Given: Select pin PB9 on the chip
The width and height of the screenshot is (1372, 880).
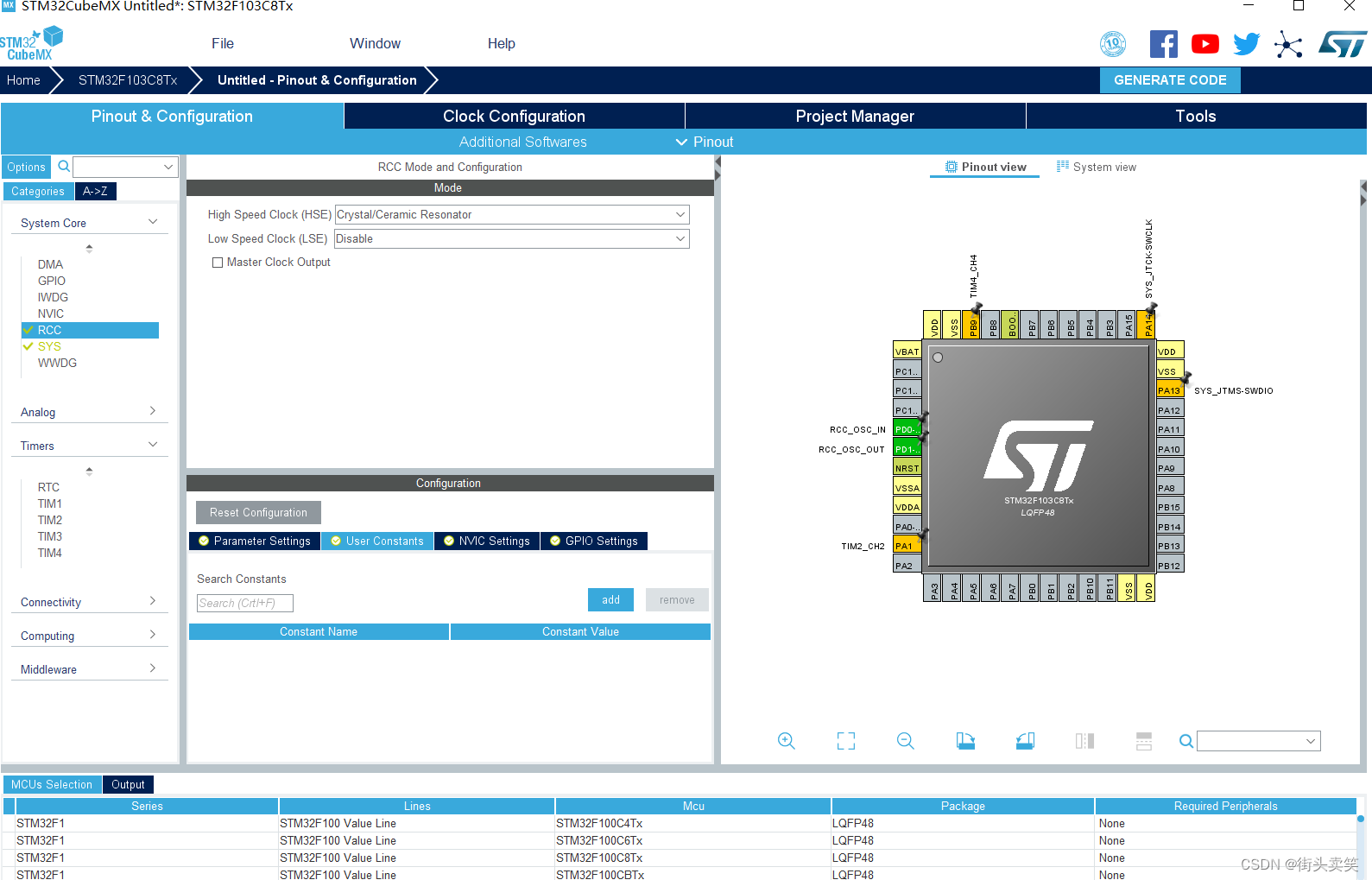Looking at the screenshot, I should [x=973, y=325].
